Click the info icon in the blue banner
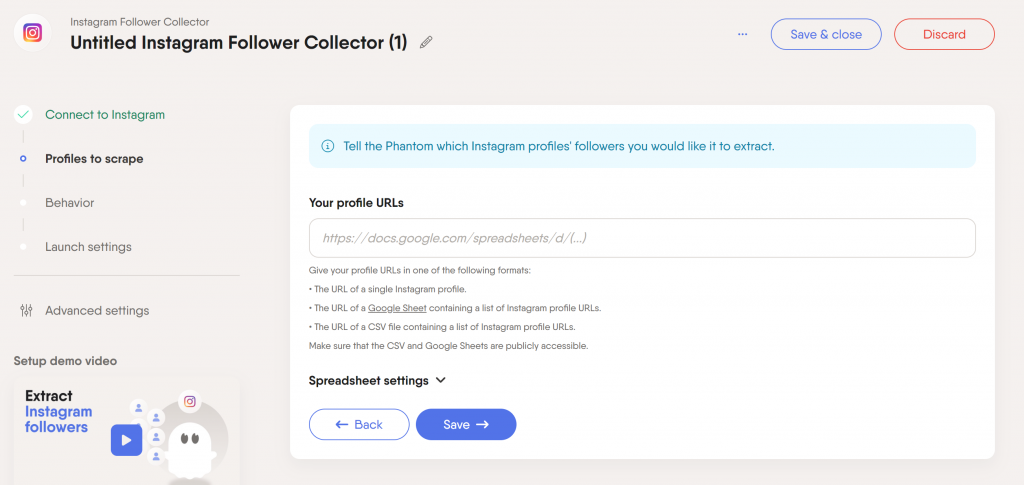This screenshot has height=485, width=1024. (328, 146)
